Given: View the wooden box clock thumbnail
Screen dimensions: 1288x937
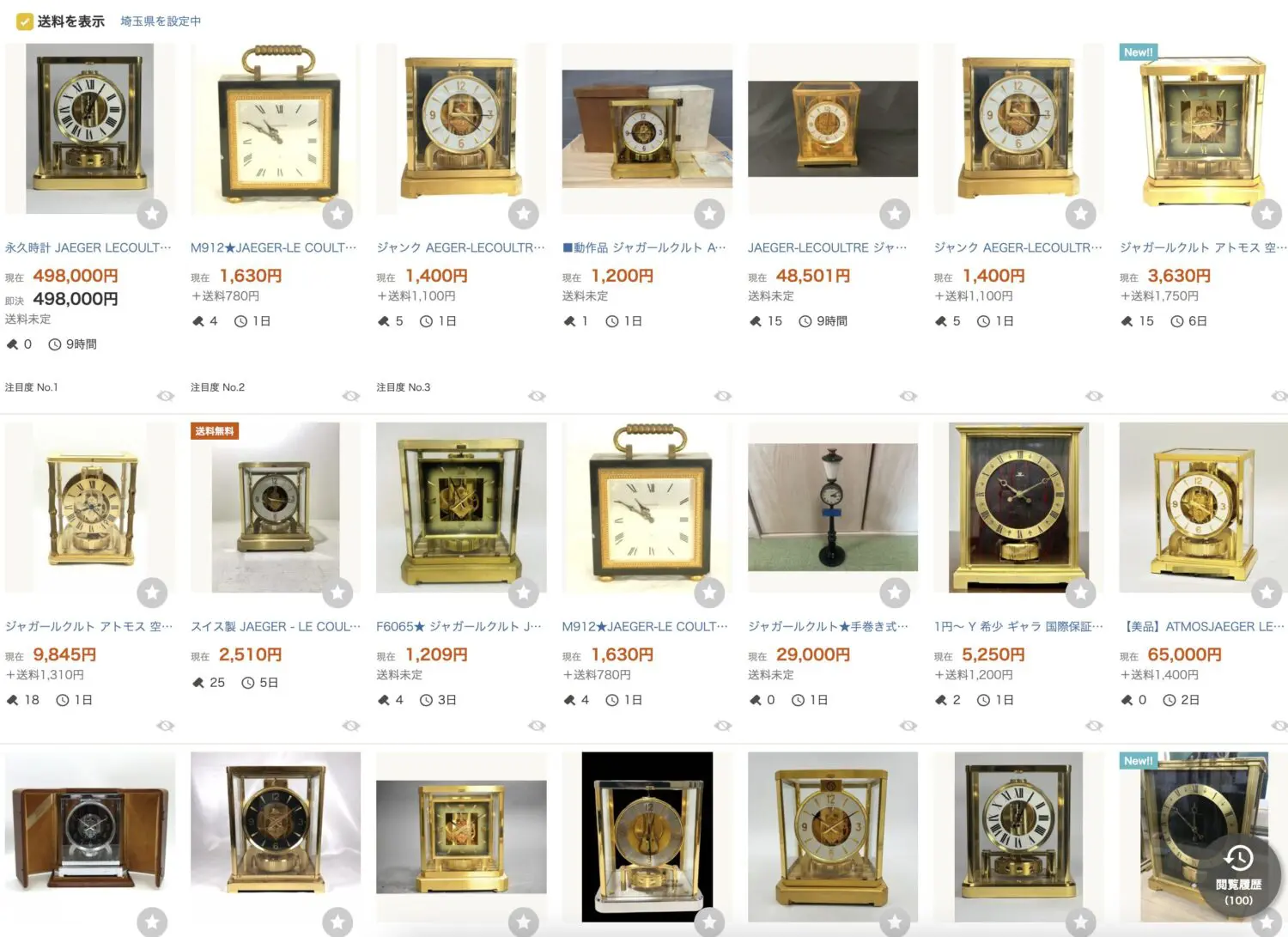Looking at the screenshot, I should pyautogui.click(x=90, y=837).
